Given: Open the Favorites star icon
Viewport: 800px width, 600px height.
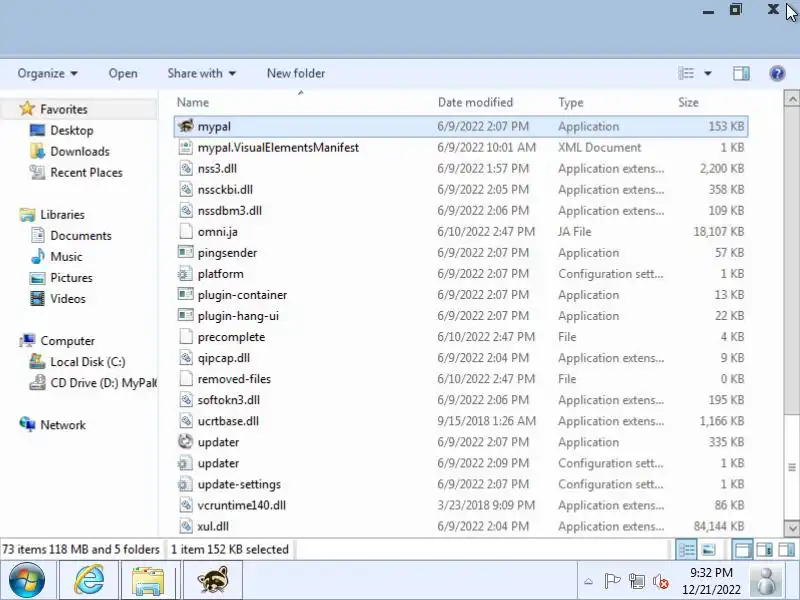Looking at the screenshot, I should pyautogui.click(x=27, y=109).
